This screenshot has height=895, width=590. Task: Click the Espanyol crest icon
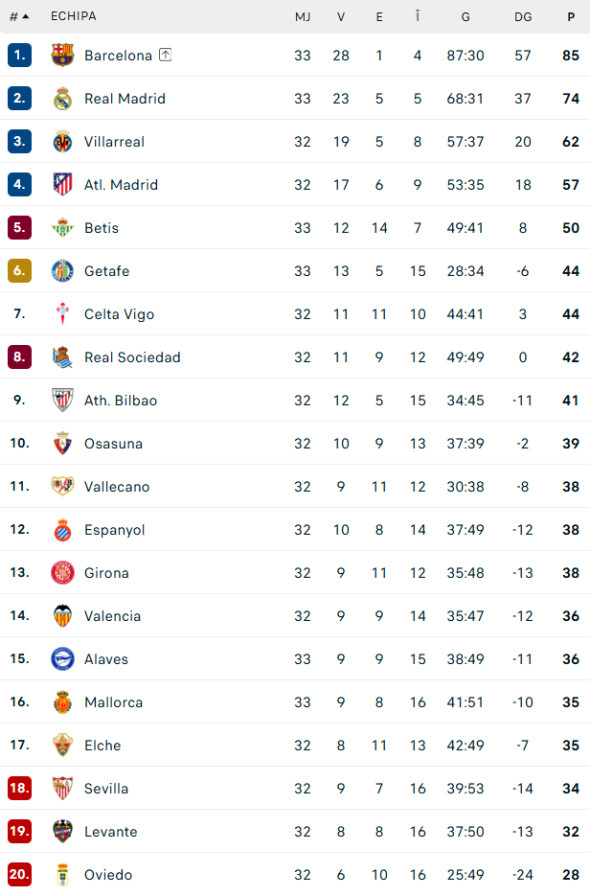click(62, 529)
